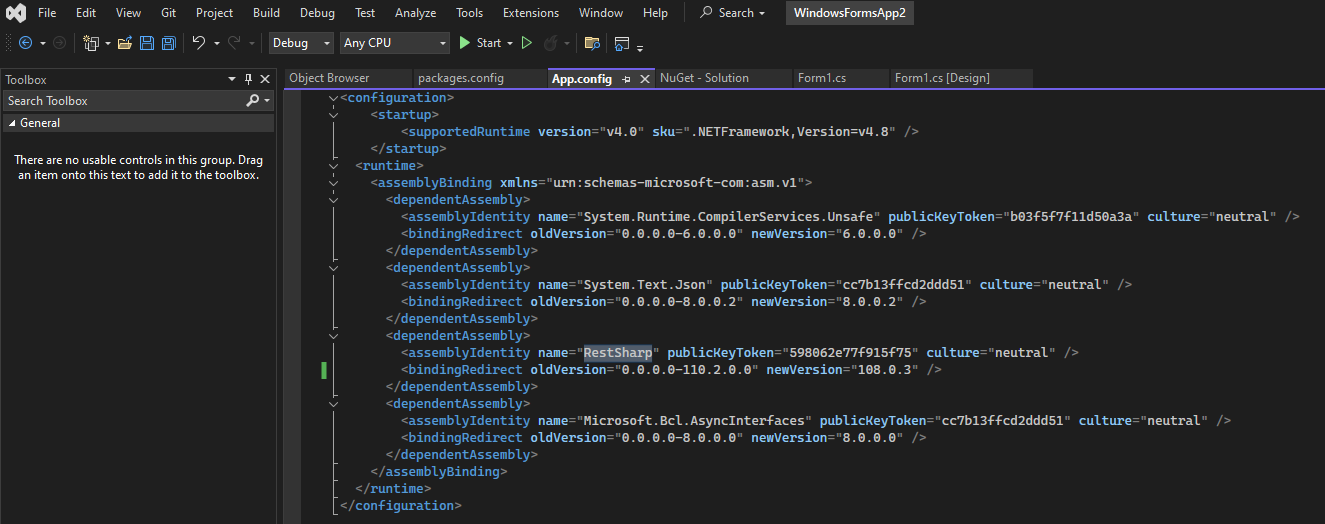Click the New Project icon

tap(91, 43)
